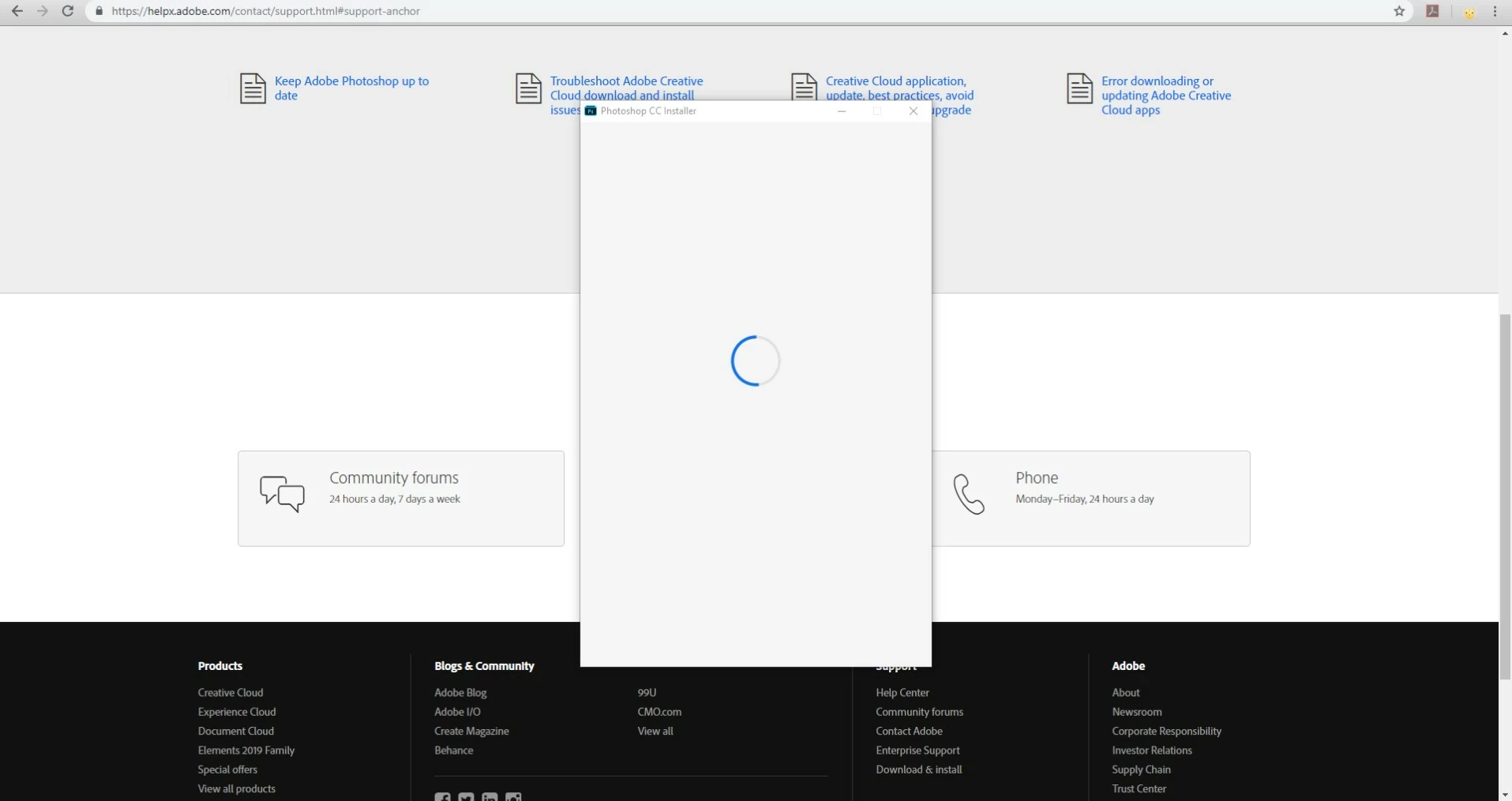
Task: Open Create Magazine footer link
Action: point(471,732)
